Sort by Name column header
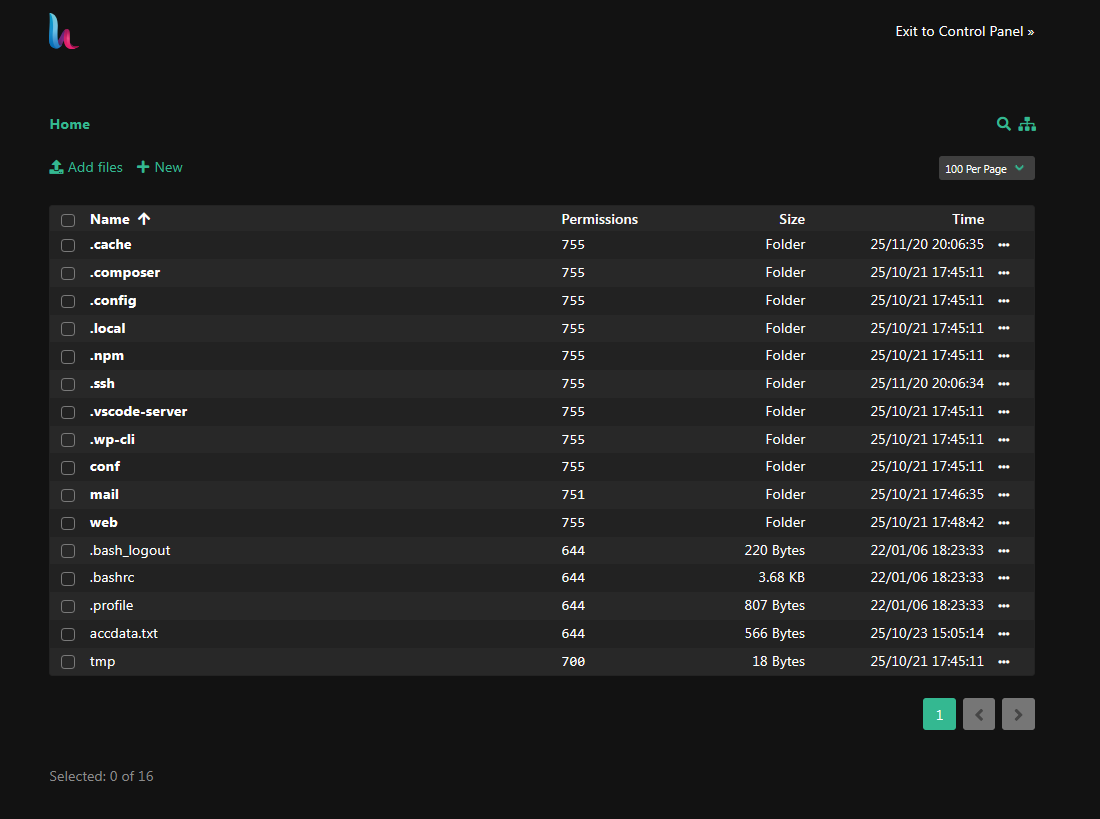This screenshot has width=1100, height=819. (110, 219)
